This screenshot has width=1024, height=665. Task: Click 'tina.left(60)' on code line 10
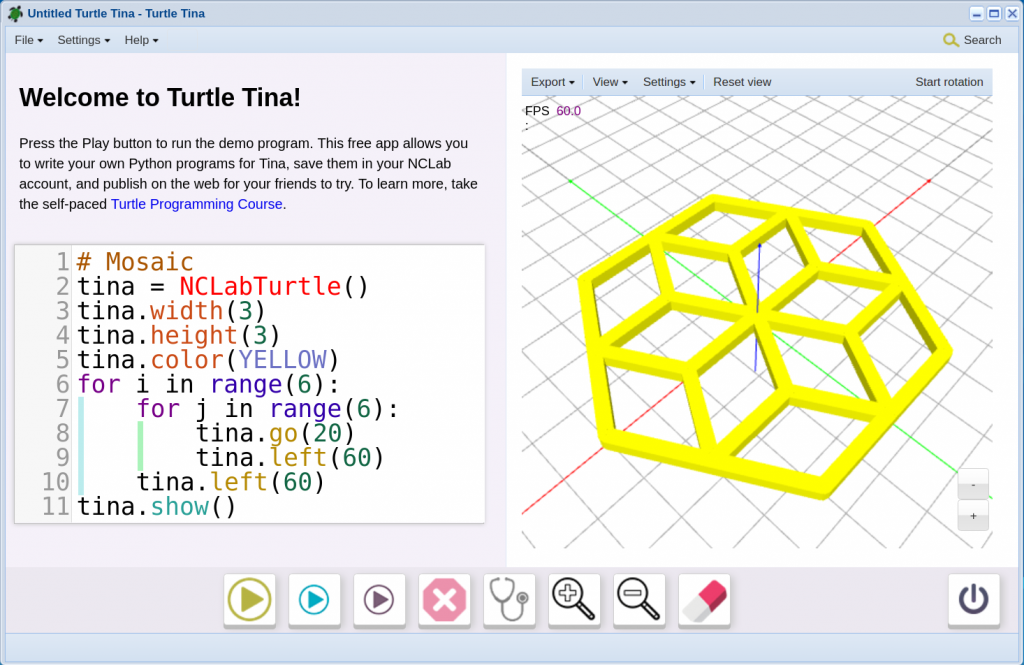point(231,482)
